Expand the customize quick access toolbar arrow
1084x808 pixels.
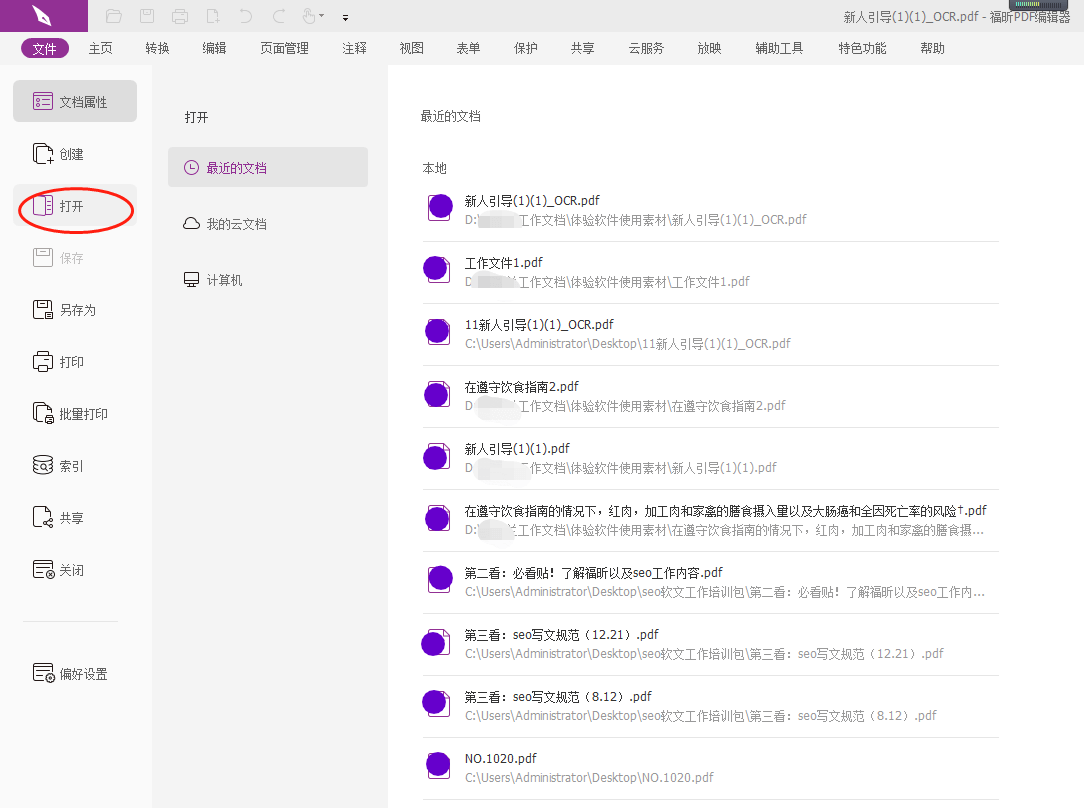(x=345, y=17)
